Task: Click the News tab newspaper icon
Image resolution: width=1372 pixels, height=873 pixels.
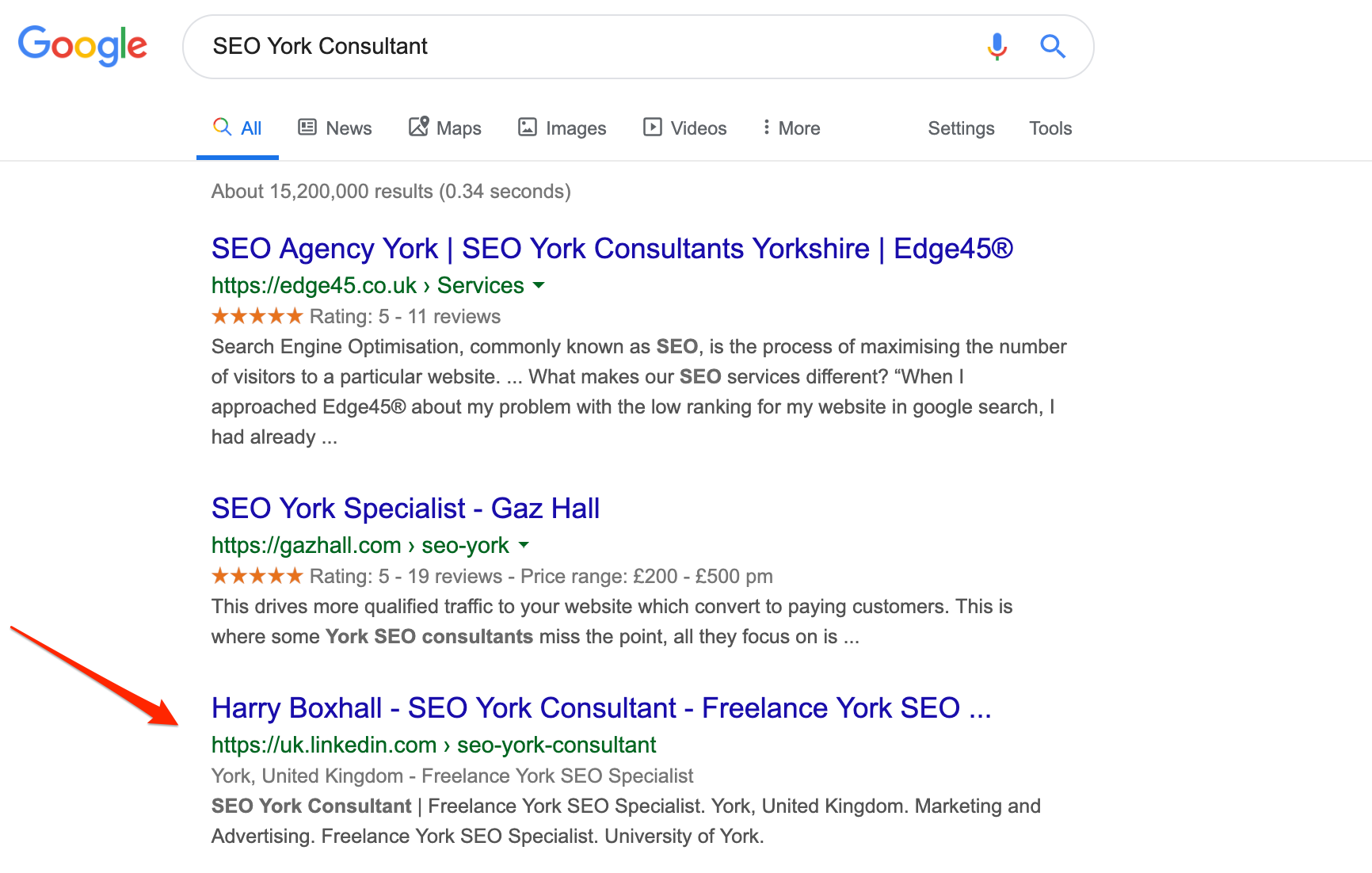Action: pos(307,128)
